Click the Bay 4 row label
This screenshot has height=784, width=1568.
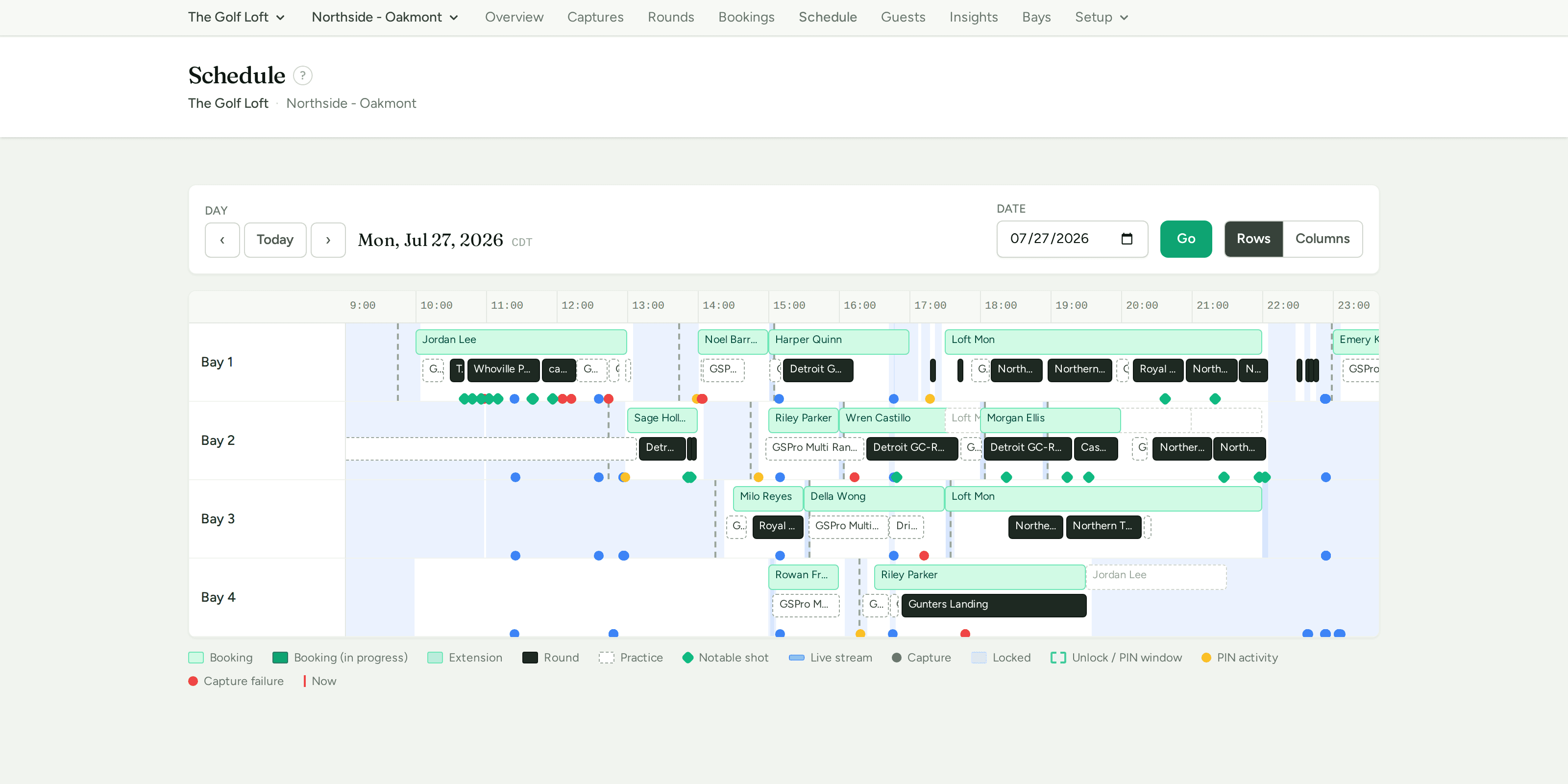[218, 598]
